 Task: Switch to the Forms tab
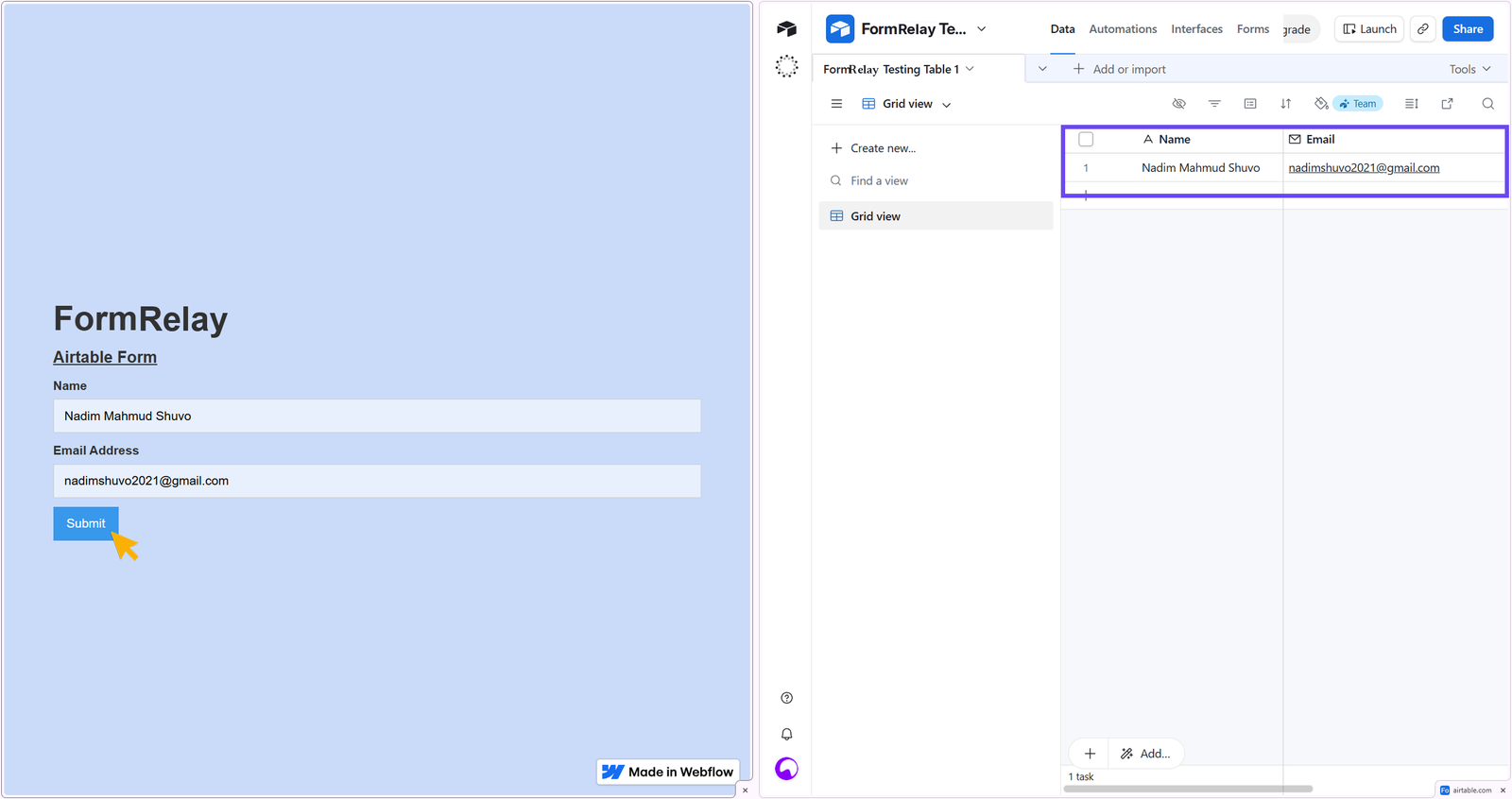click(1253, 29)
